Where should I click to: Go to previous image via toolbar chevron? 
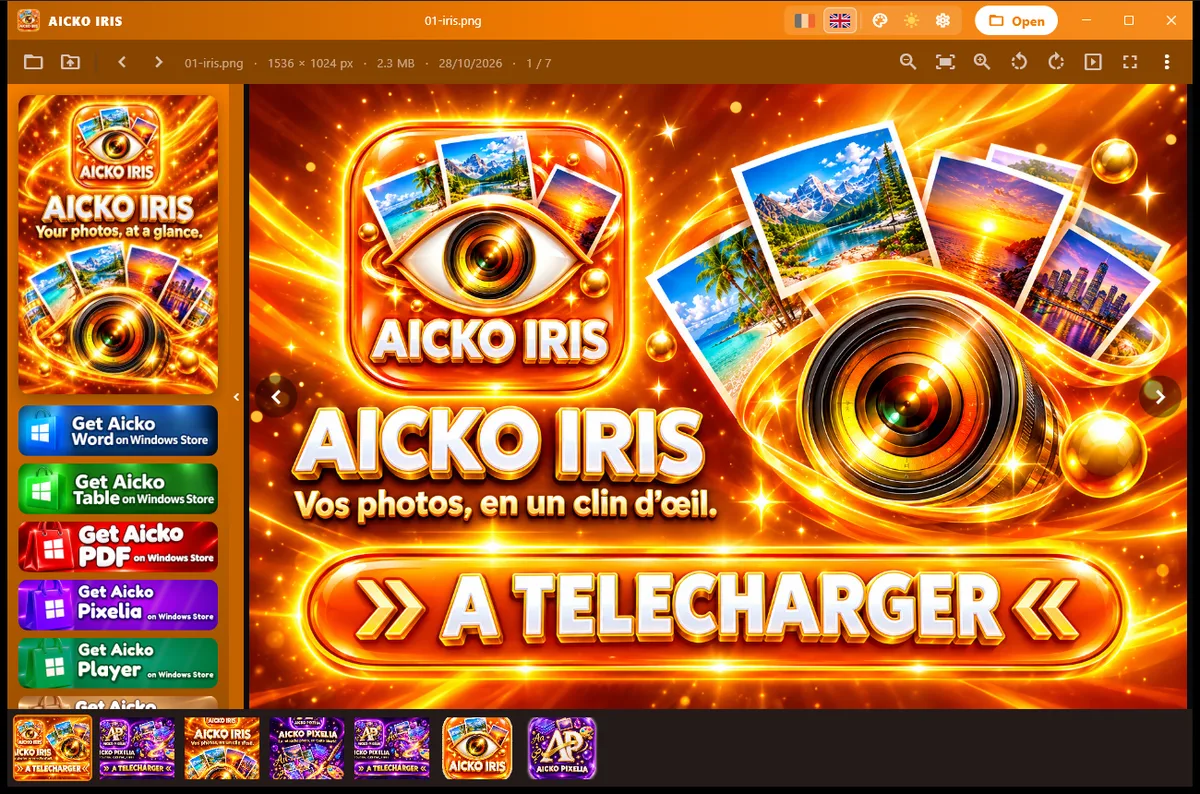point(122,62)
